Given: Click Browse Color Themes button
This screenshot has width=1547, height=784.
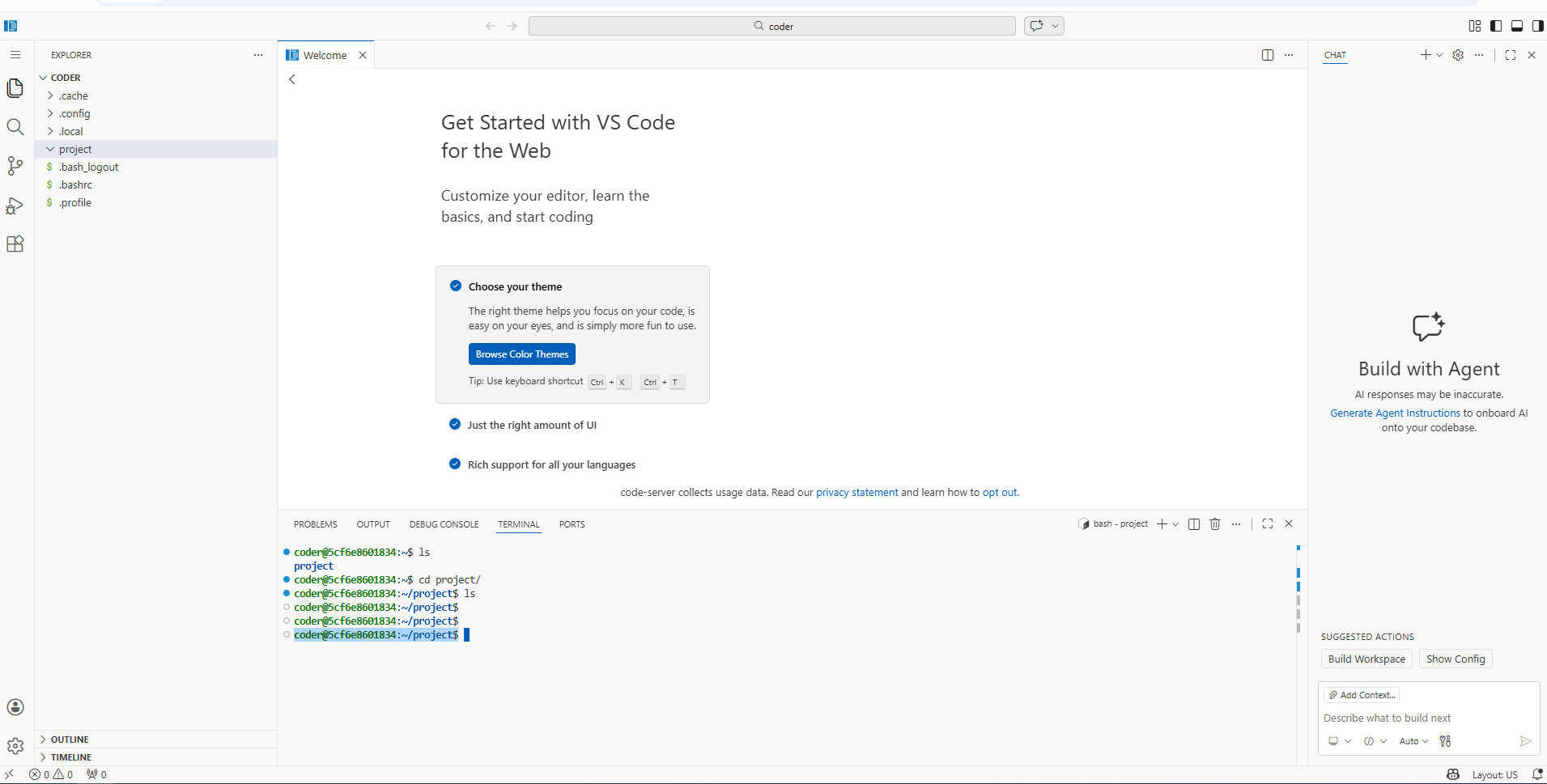Looking at the screenshot, I should coord(522,354).
